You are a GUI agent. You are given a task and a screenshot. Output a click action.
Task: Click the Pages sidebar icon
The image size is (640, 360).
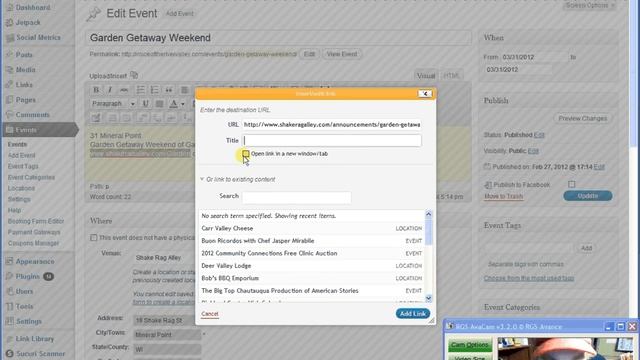(x=9, y=100)
